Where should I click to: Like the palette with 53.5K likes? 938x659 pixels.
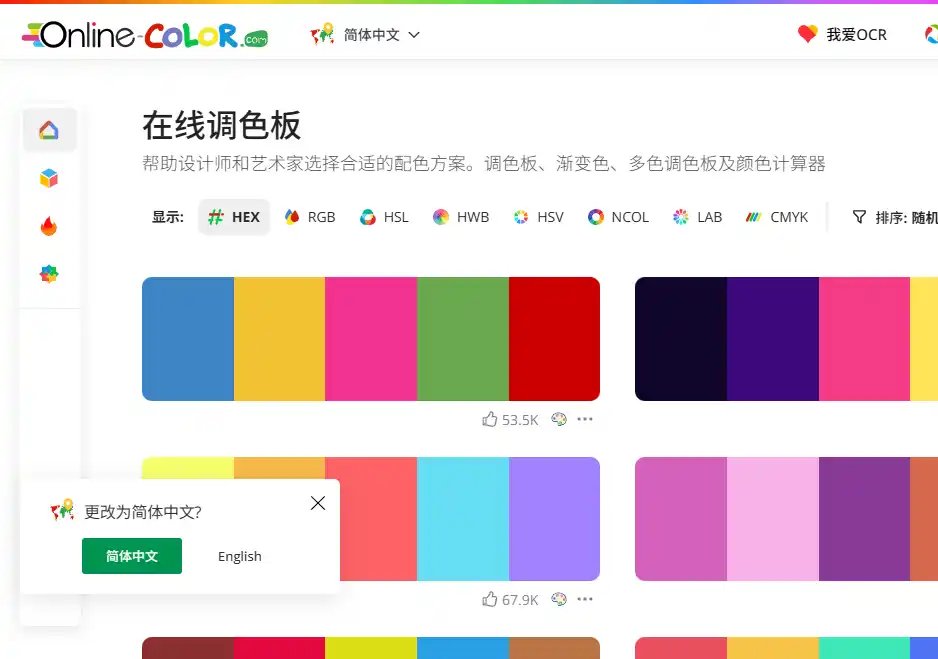490,419
